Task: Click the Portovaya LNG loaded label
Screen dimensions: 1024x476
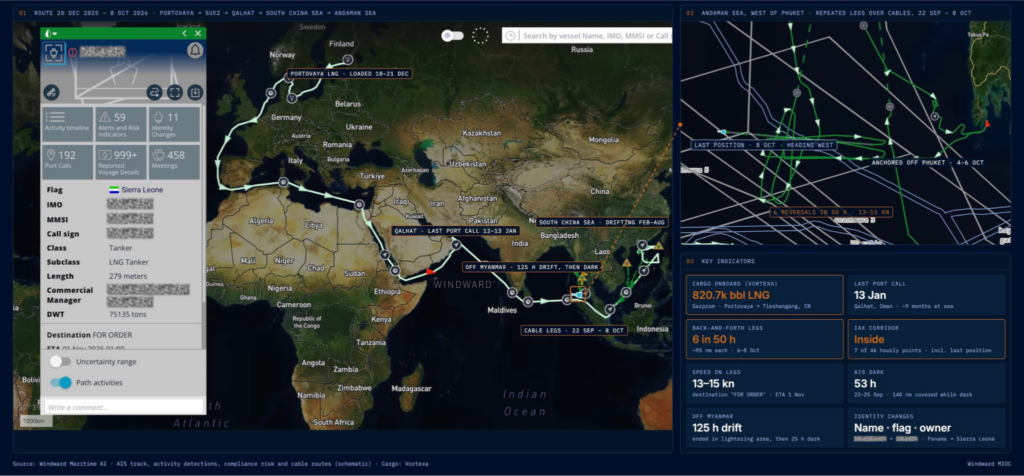Action: coord(348,74)
